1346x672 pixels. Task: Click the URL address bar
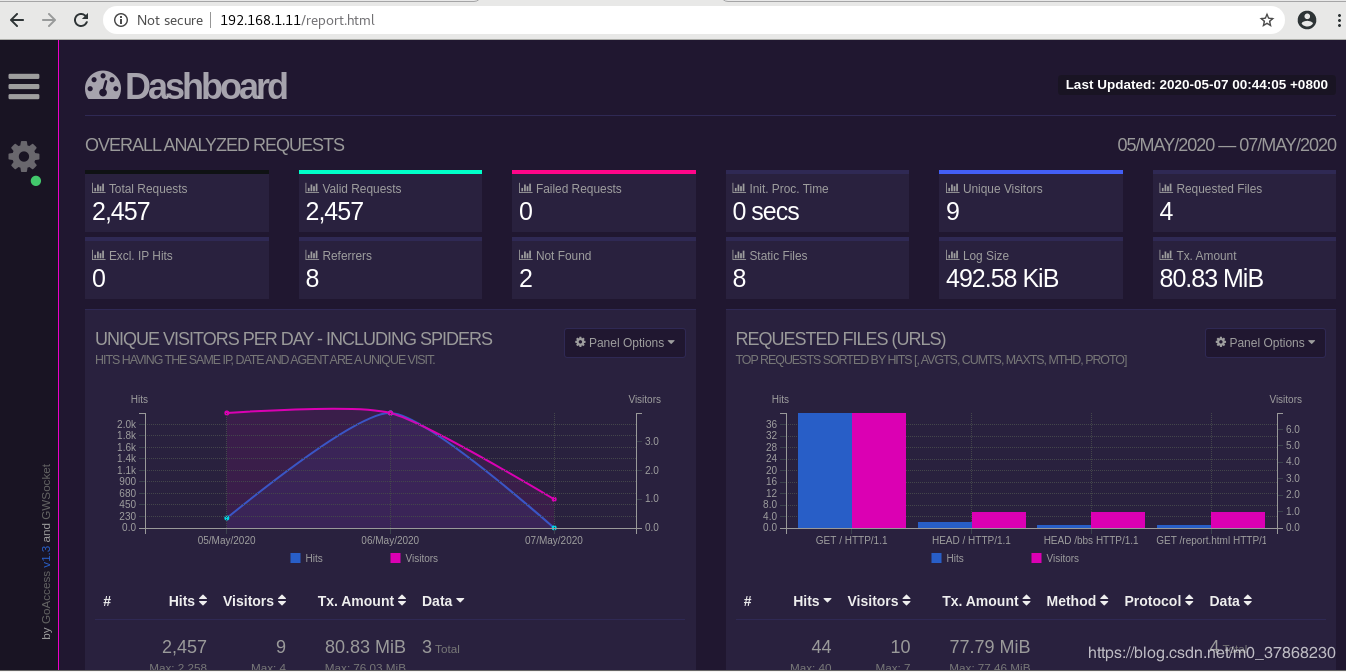pos(700,20)
